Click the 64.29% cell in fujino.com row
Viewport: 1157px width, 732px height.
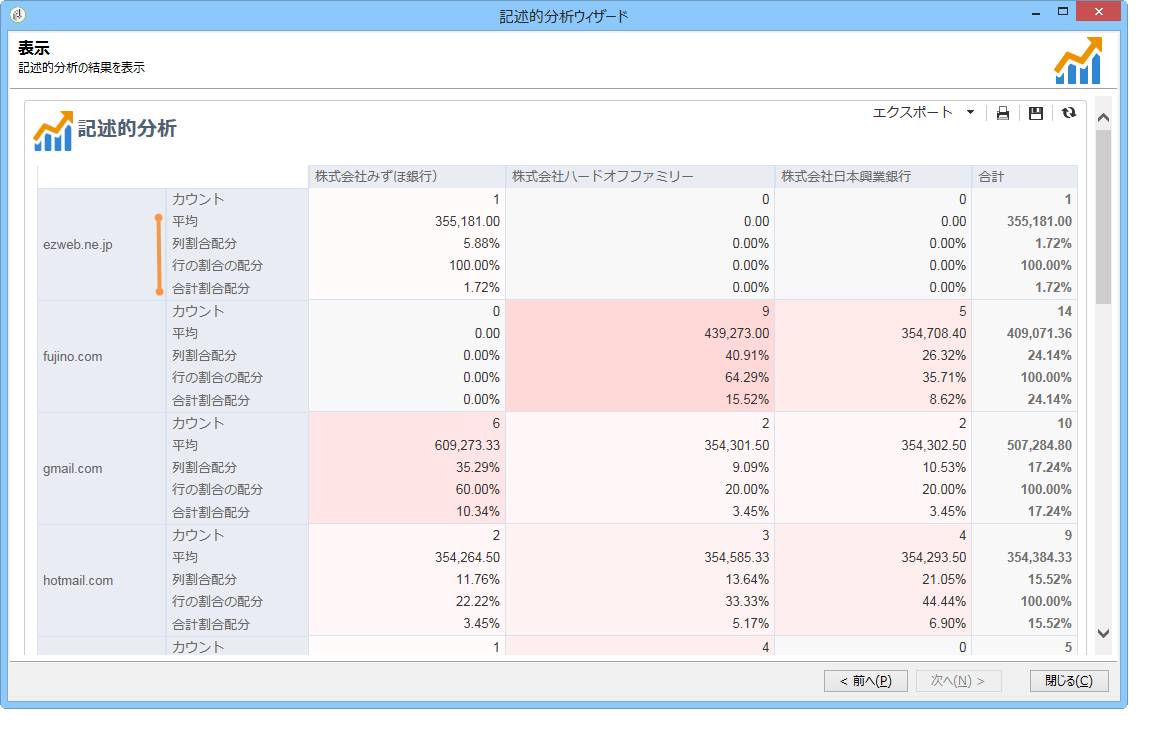pos(747,378)
